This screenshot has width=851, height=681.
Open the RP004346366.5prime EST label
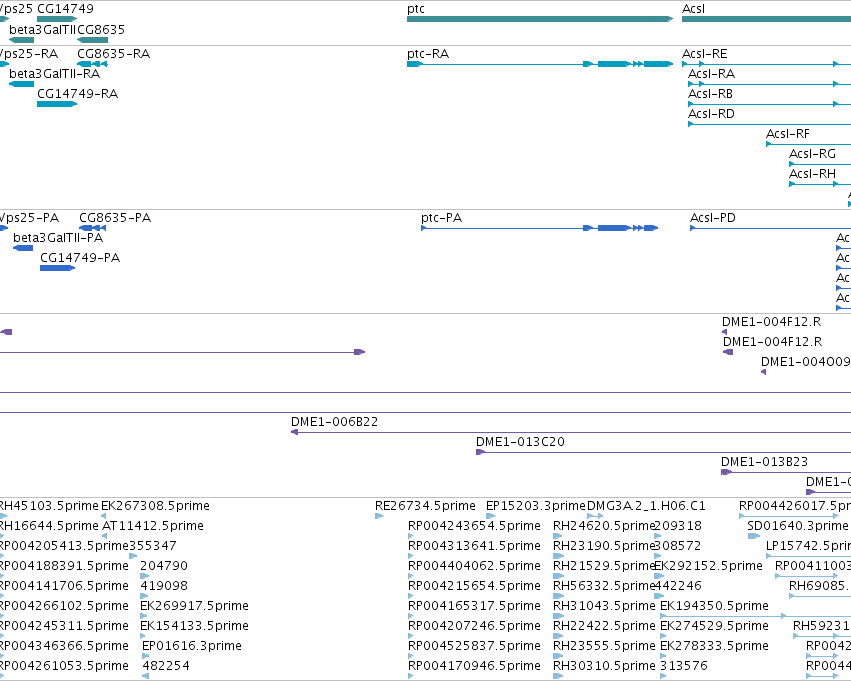pyautogui.click(x=64, y=646)
